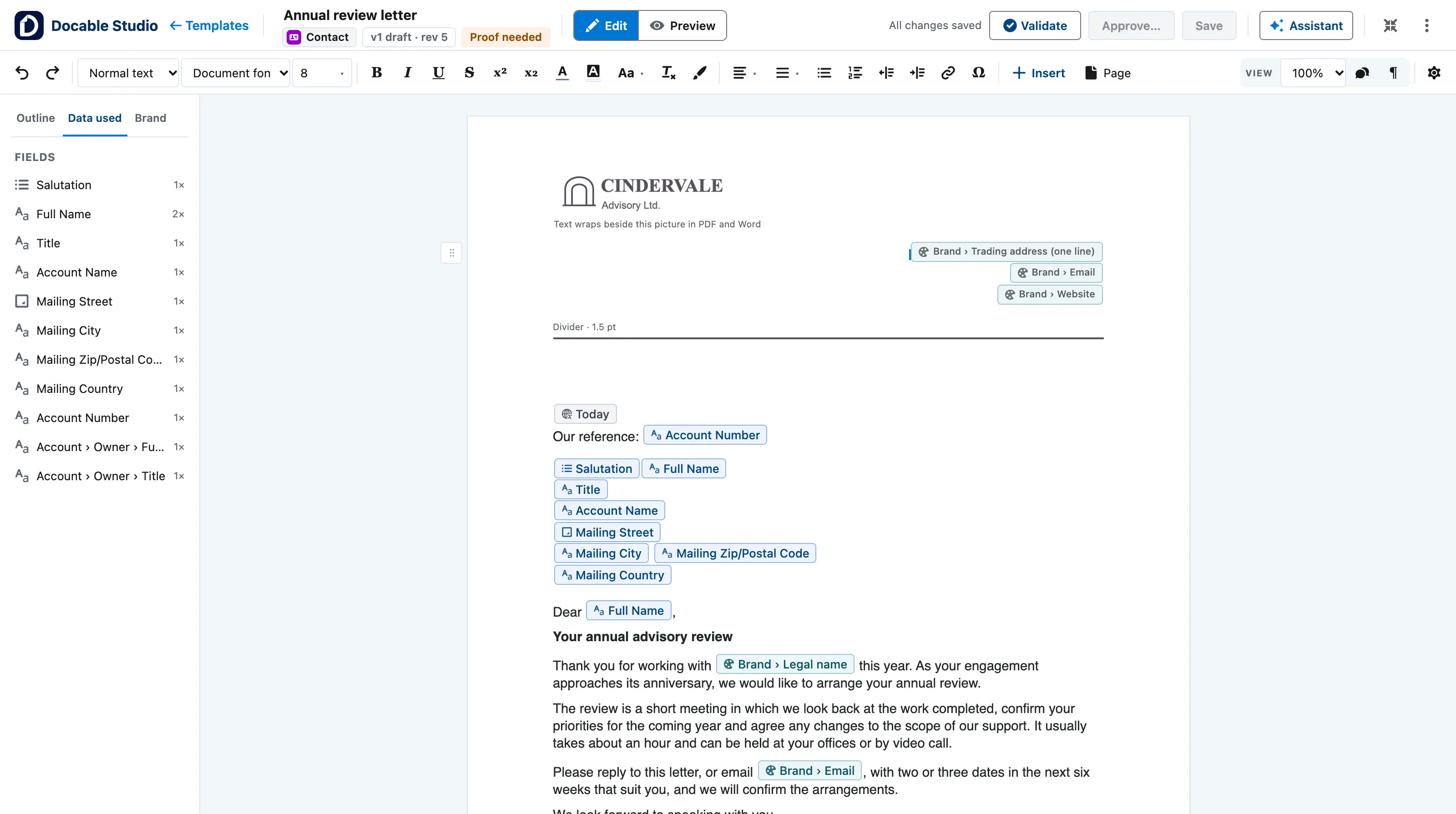Image resolution: width=1456 pixels, height=814 pixels.
Task: Expand the line spacing dropdown
Action: 787,73
